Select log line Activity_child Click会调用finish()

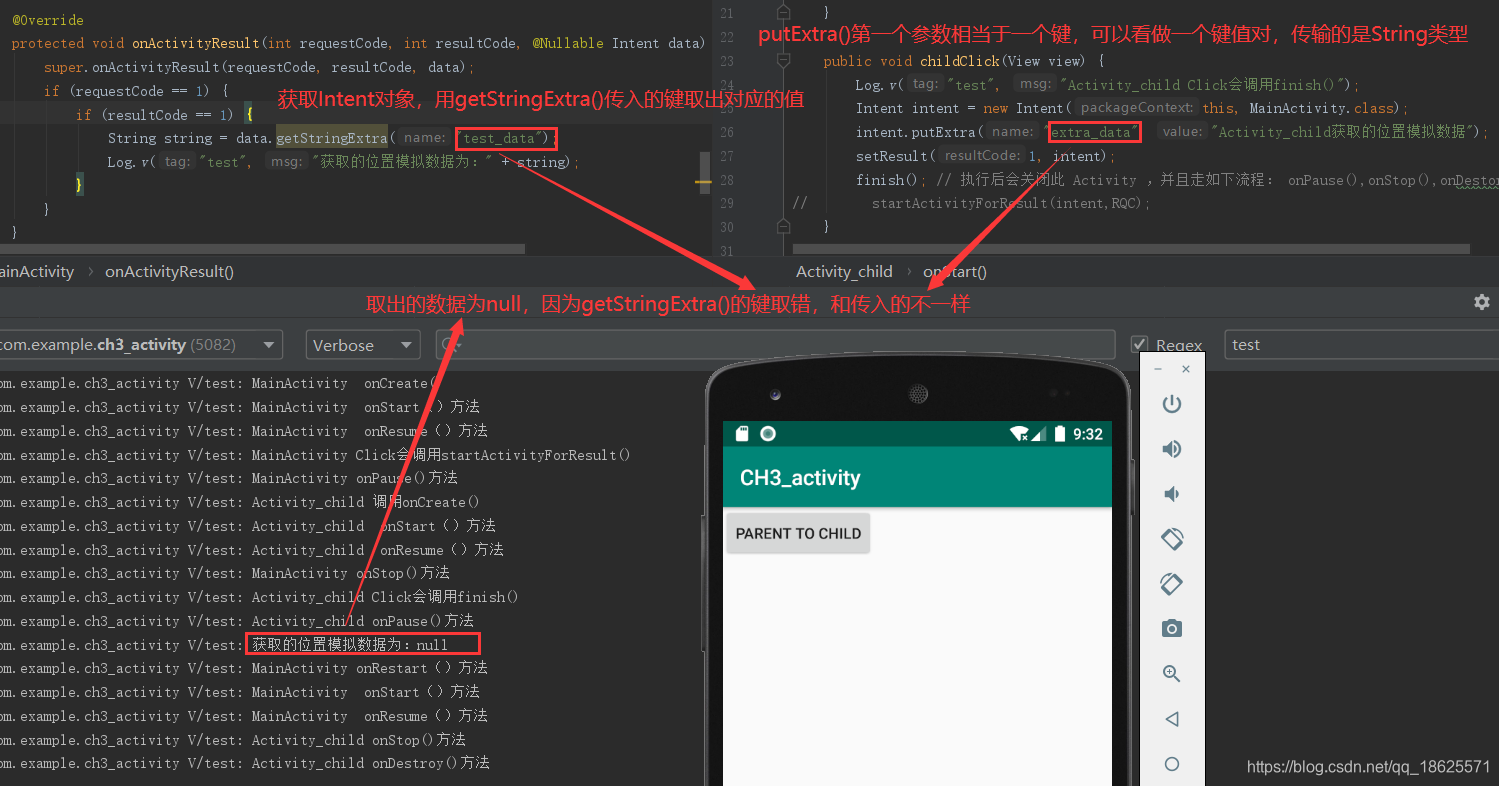point(260,597)
